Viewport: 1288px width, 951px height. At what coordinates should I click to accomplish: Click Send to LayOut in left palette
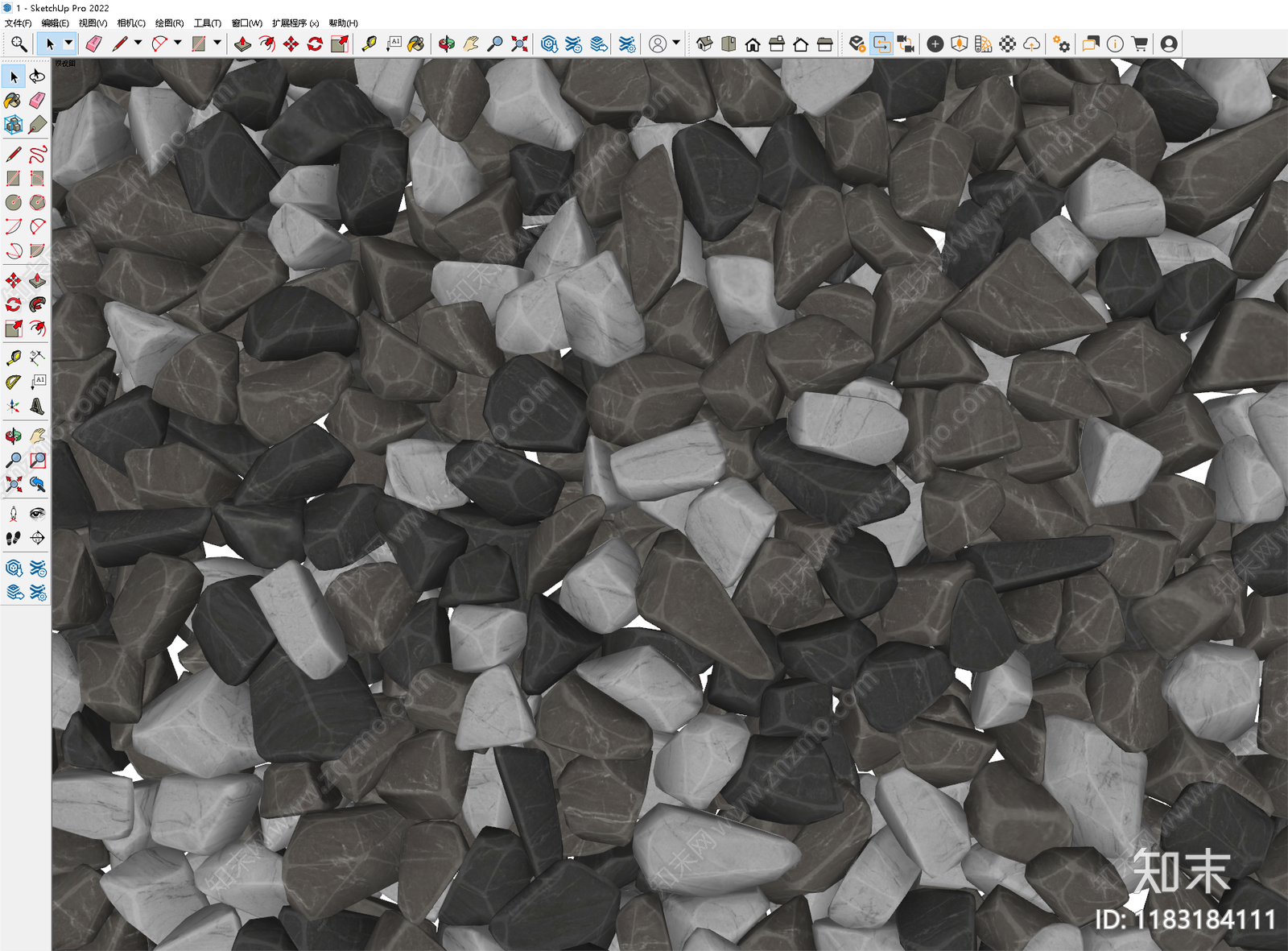pyautogui.click(x=14, y=592)
